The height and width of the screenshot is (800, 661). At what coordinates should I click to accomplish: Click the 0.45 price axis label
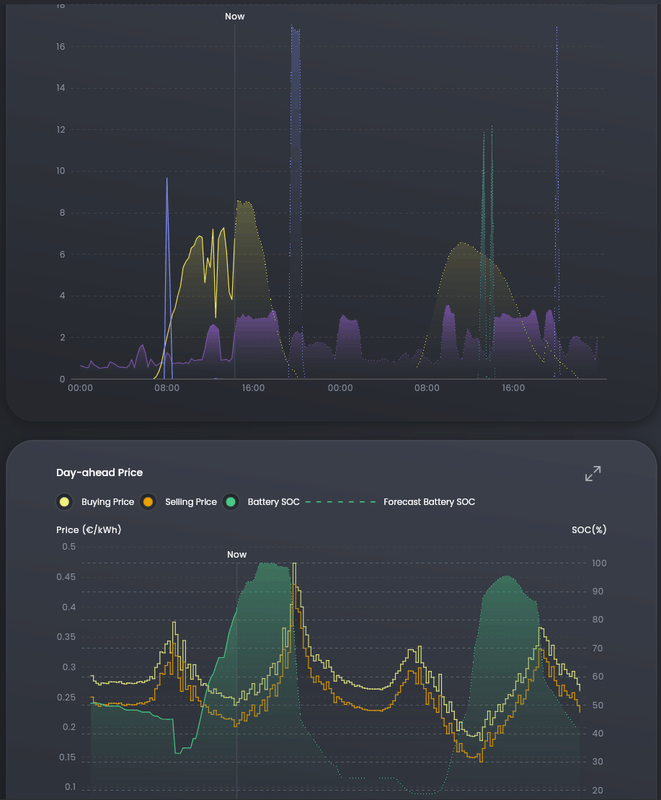66,577
